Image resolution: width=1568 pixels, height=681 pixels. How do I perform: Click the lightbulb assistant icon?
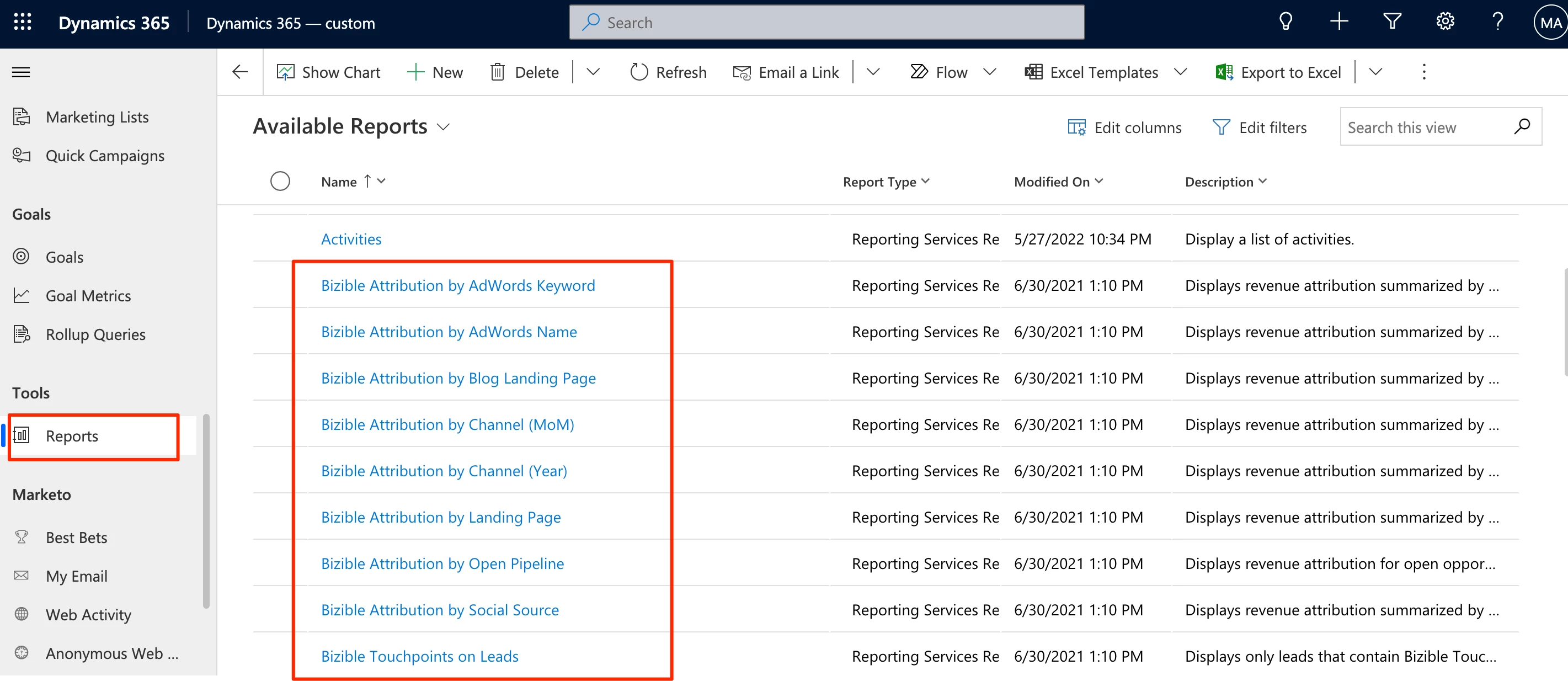(1285, 23)
